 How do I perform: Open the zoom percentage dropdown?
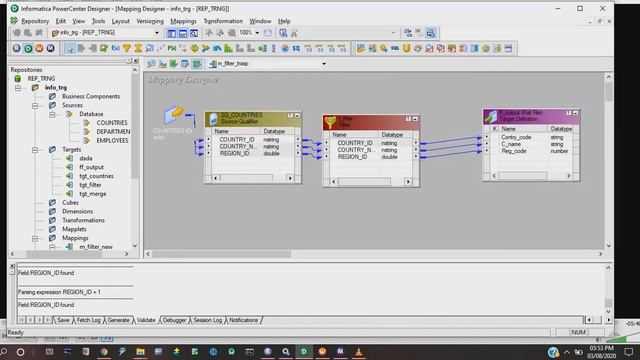tap(257, 33)
